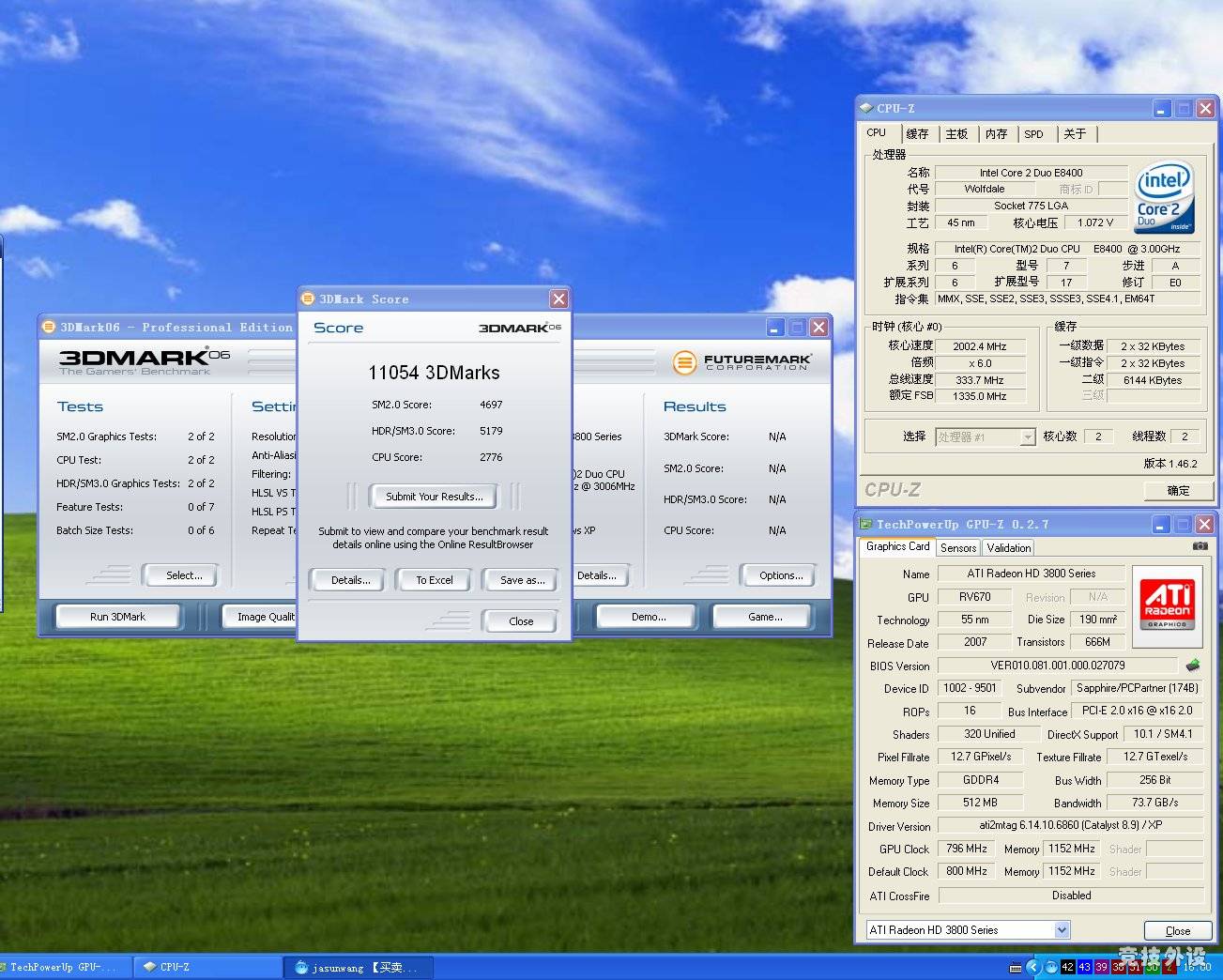Switch to the 主板 tab in CPU-Z

click(956, 134)
